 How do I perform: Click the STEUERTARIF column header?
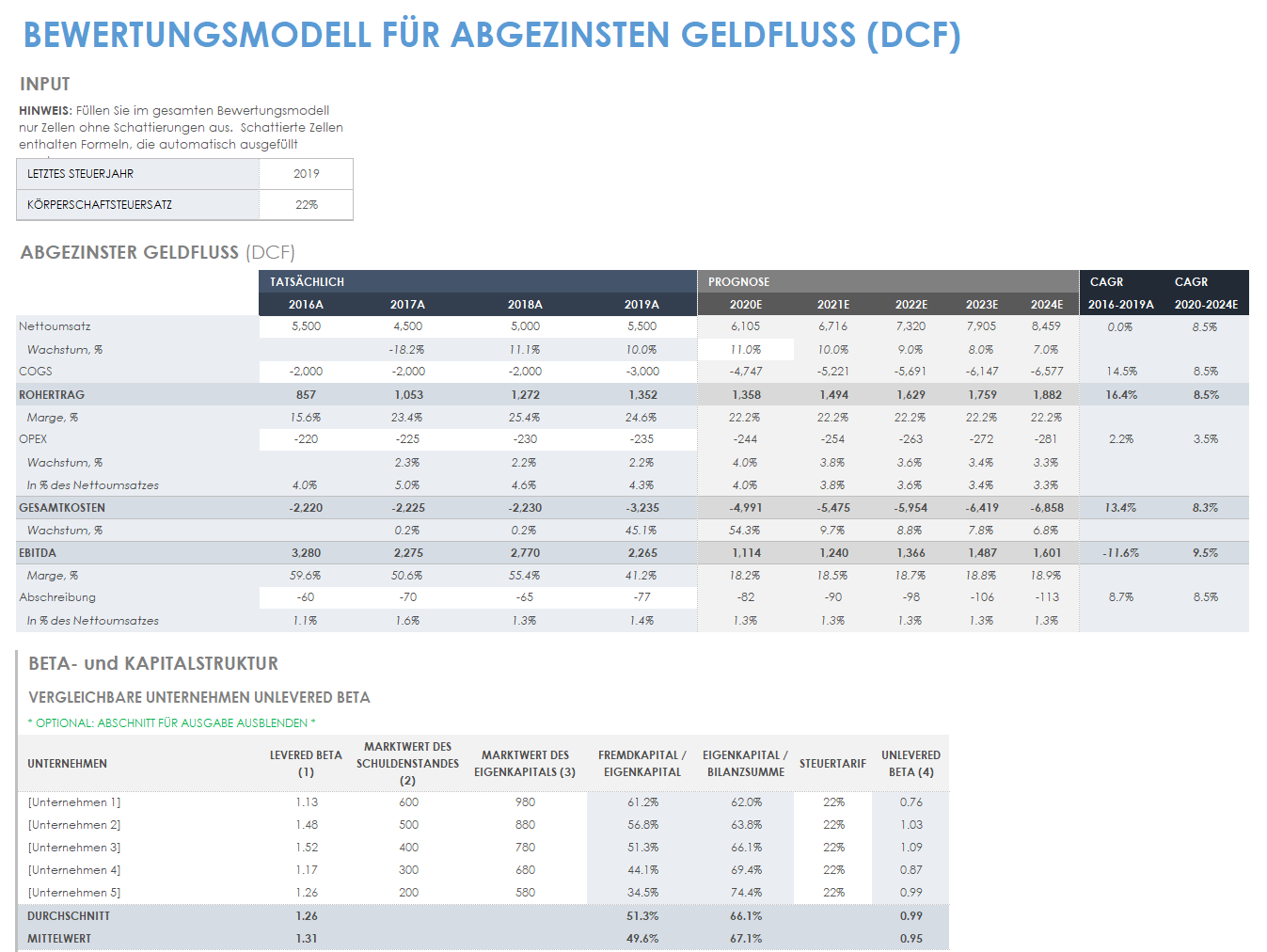point(833,764)
